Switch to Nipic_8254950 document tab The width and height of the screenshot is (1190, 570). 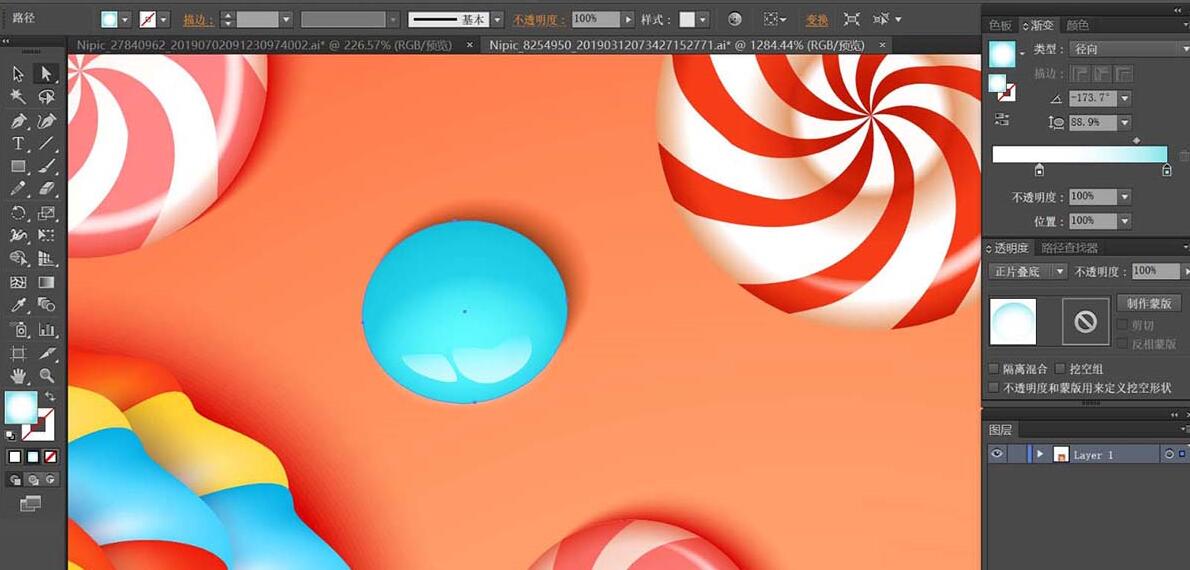coord(676,46)
